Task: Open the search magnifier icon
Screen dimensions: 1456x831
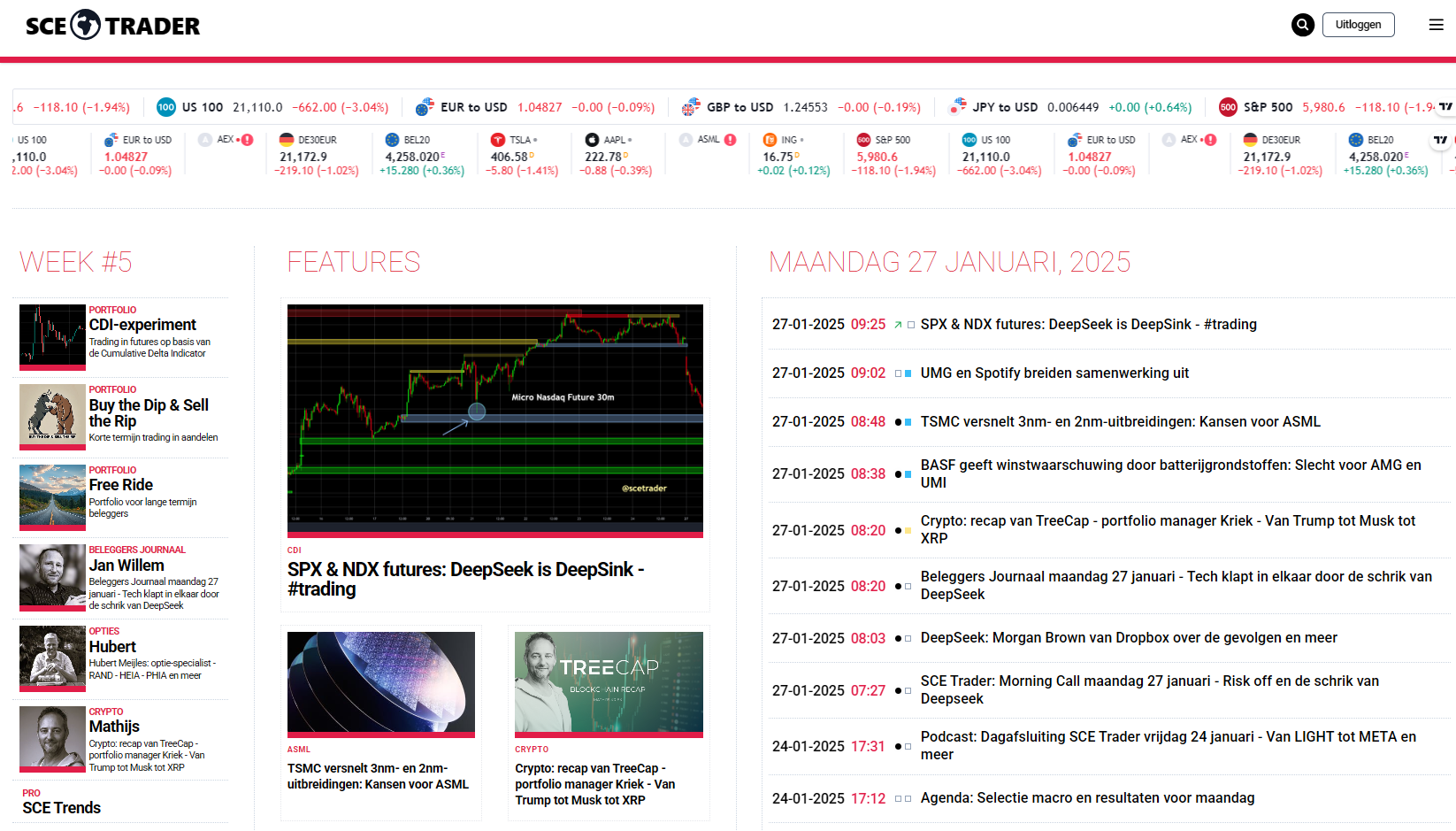Action: click(1302, 25)
